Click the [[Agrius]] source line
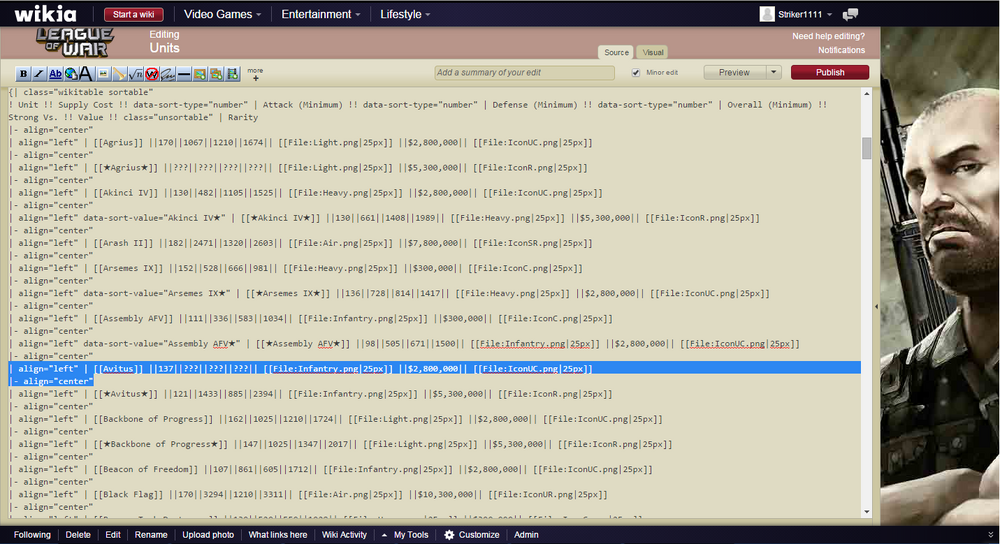This screenshot has height=544, width=1000. coord(300,142)
